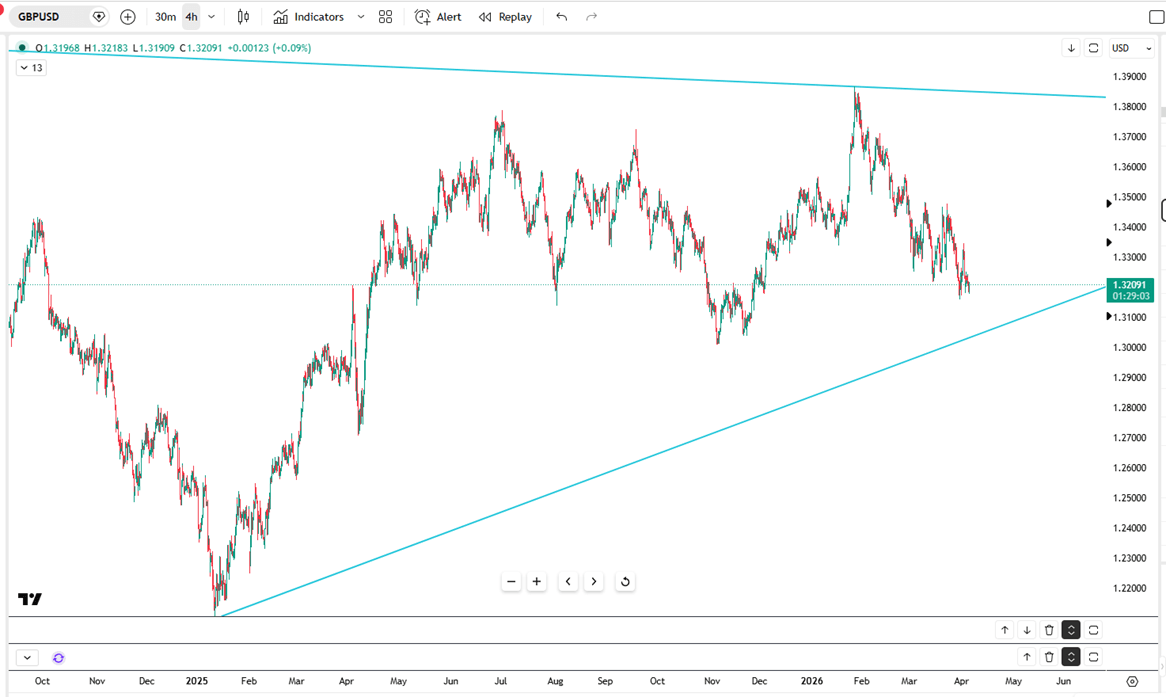The height and width of the screenshot is (697, 1166).
Task: Click the undo arrow in toolbar
Action: [x=561, y=17]
